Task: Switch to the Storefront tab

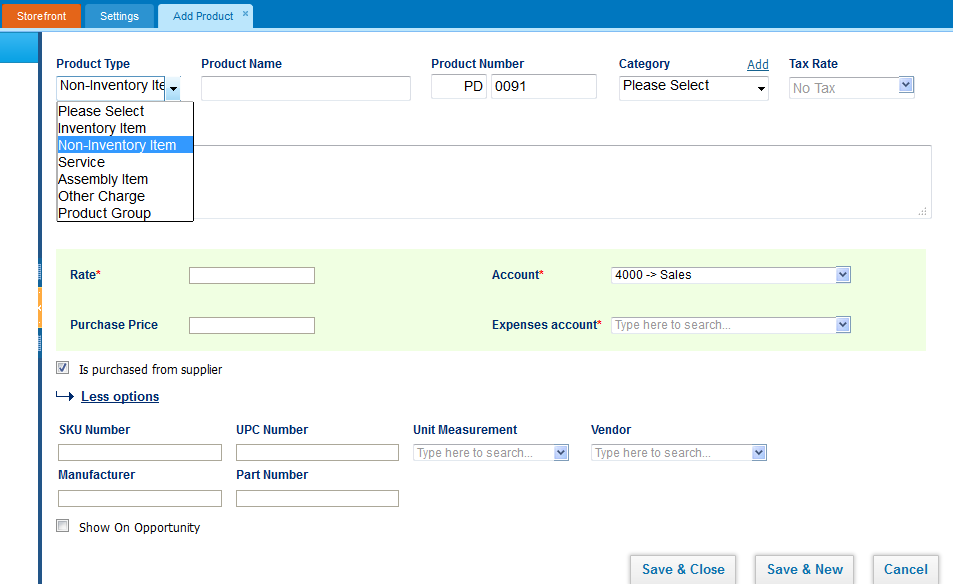Action: click(41, 16)
